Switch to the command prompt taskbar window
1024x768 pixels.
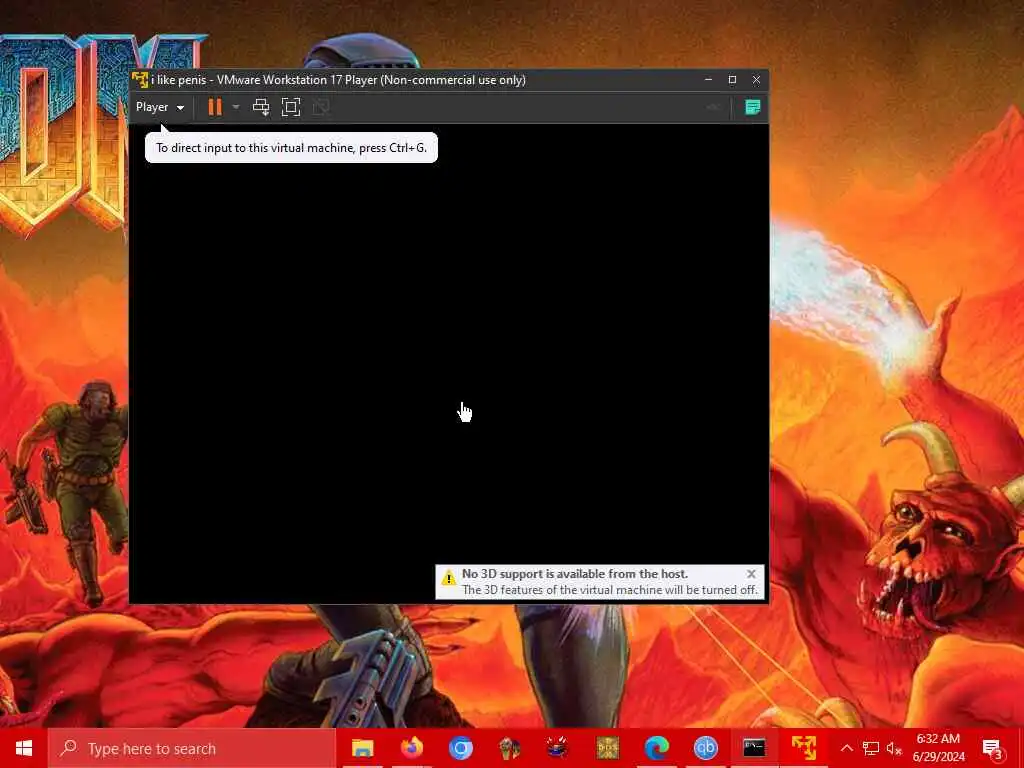point(754,748)
